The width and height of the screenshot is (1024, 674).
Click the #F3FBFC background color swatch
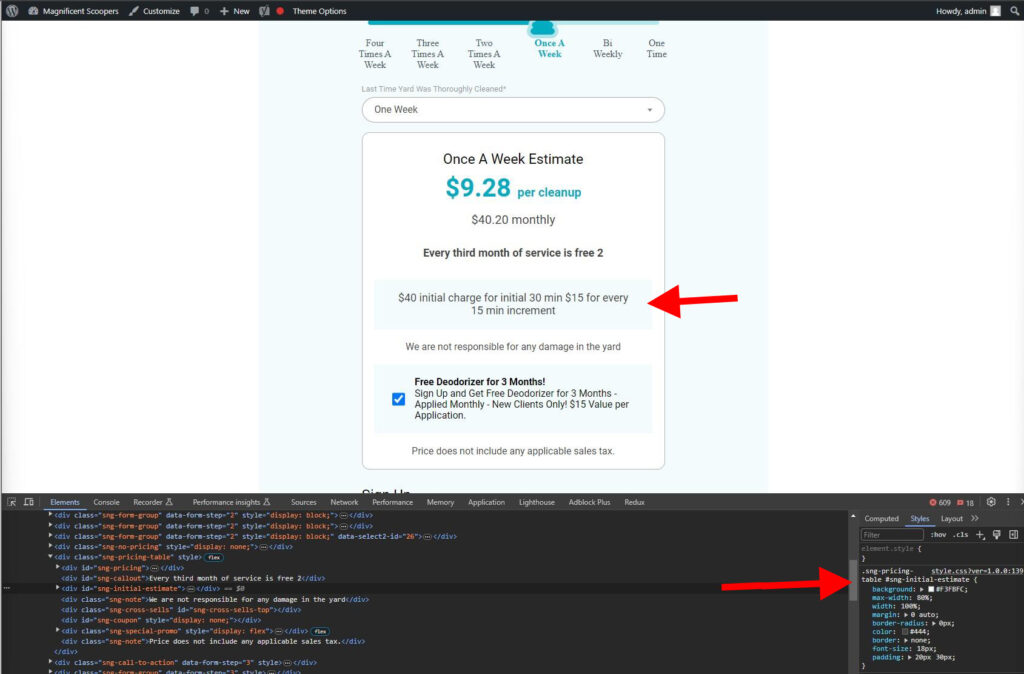coord(931,590)
